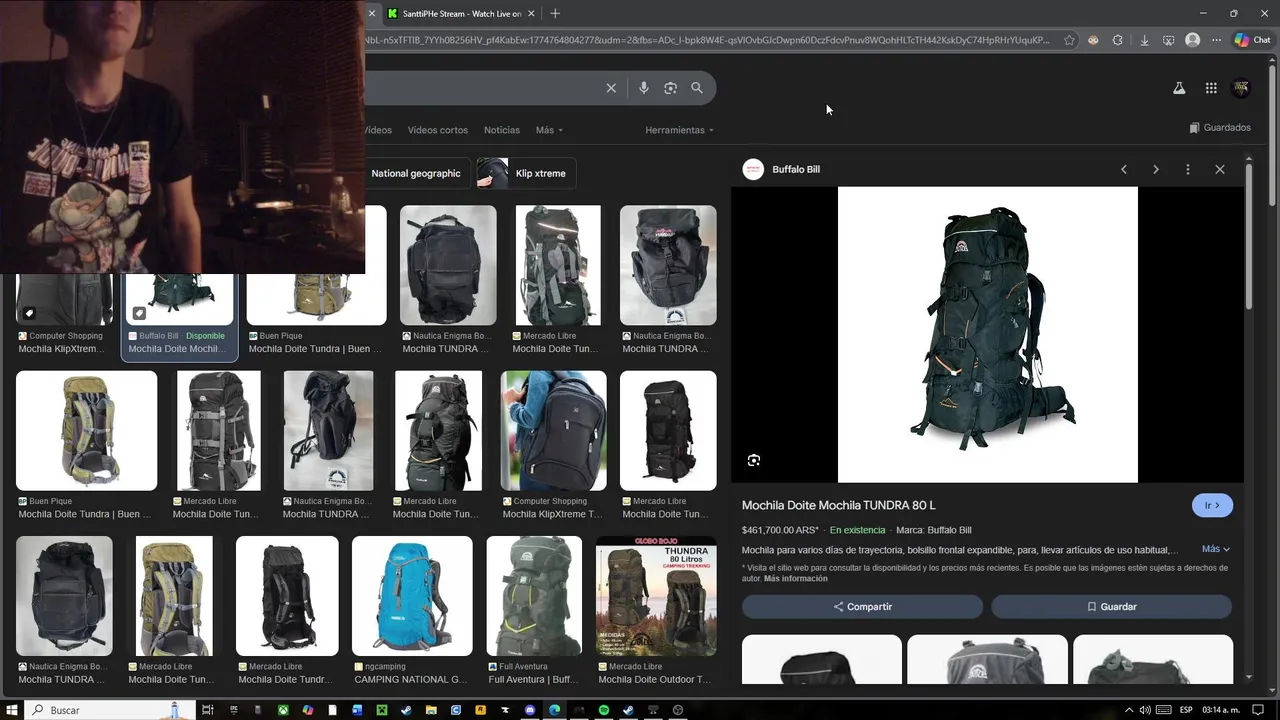Go to previous image in preview panel
Screen dimensions: 1280x720
(x=1123, y=169)
